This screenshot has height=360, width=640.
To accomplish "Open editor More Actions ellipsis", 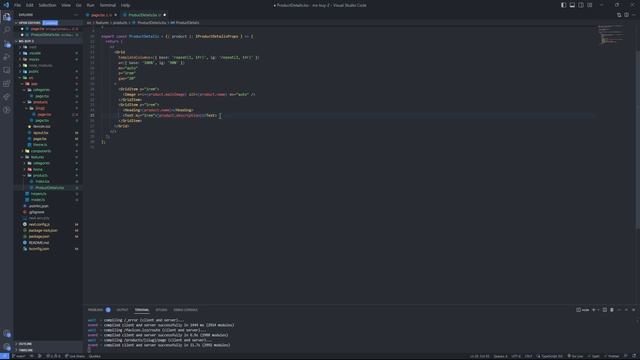I will click(x=633, y=15).
